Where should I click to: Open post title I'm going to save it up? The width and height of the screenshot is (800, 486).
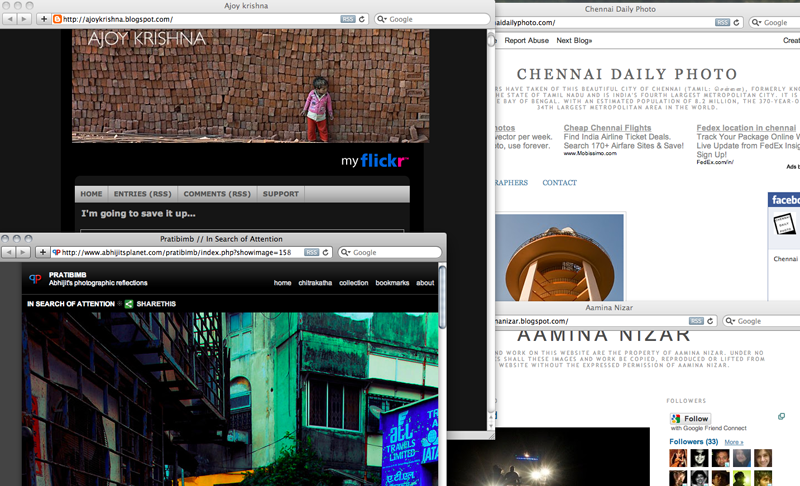[138, 214]
